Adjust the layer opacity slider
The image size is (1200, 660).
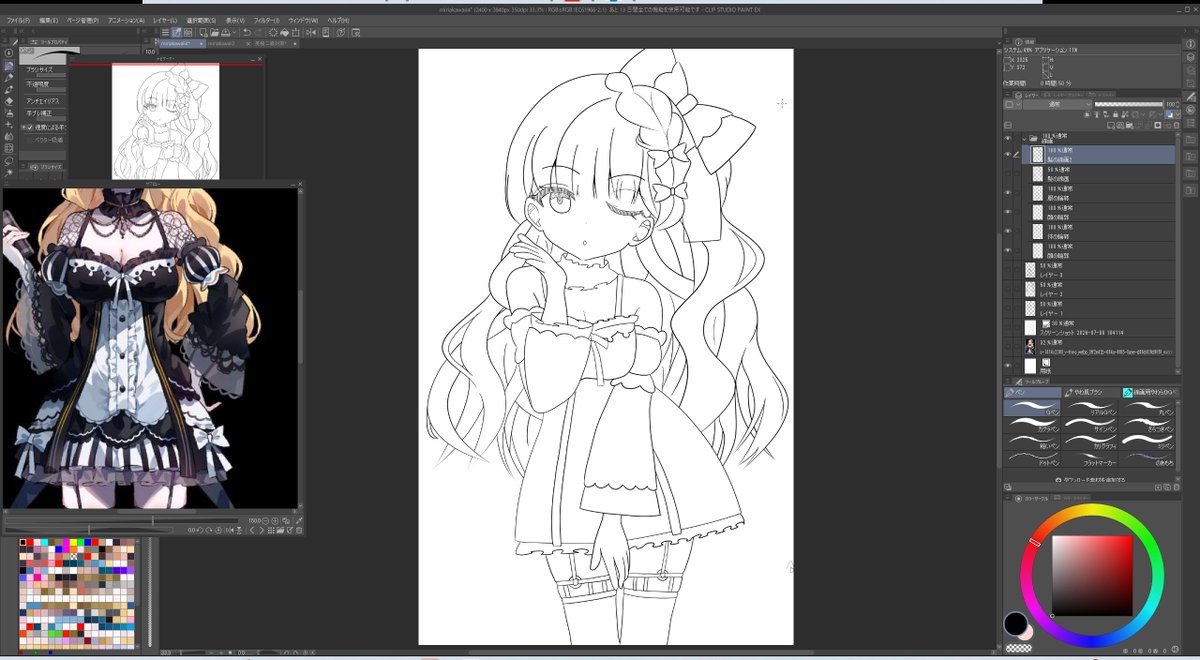click(1128, 104)
